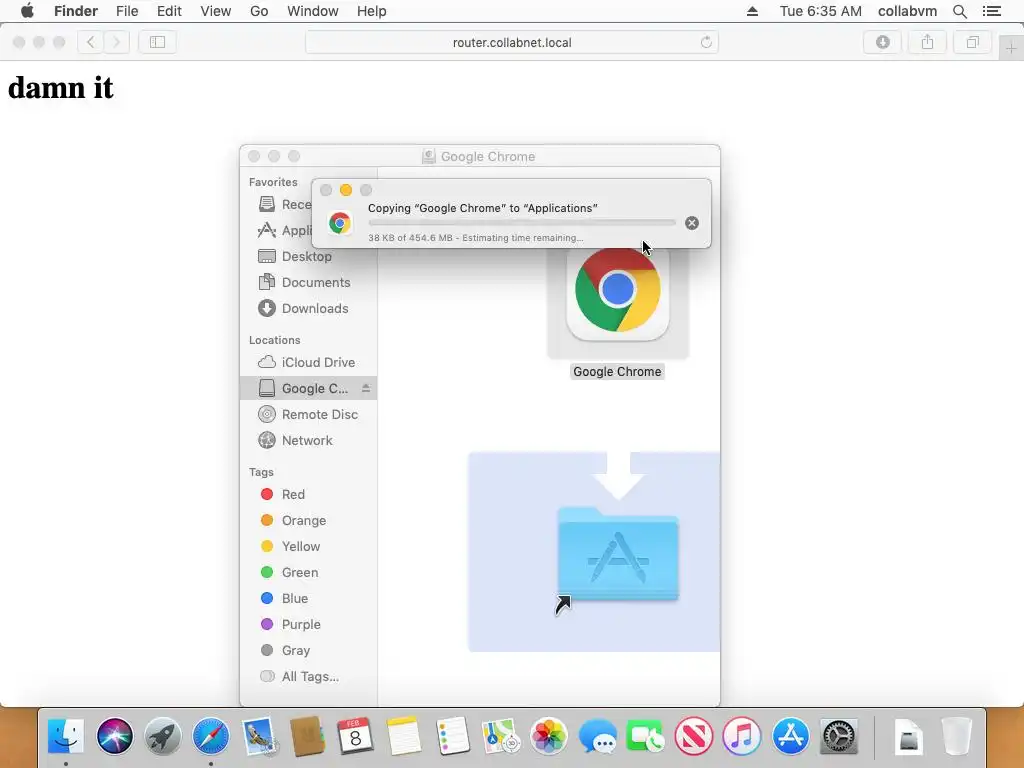Screen dimensions: 1024x768
Task: Click the Google Chrome app icon
Action: pos(618,292)
